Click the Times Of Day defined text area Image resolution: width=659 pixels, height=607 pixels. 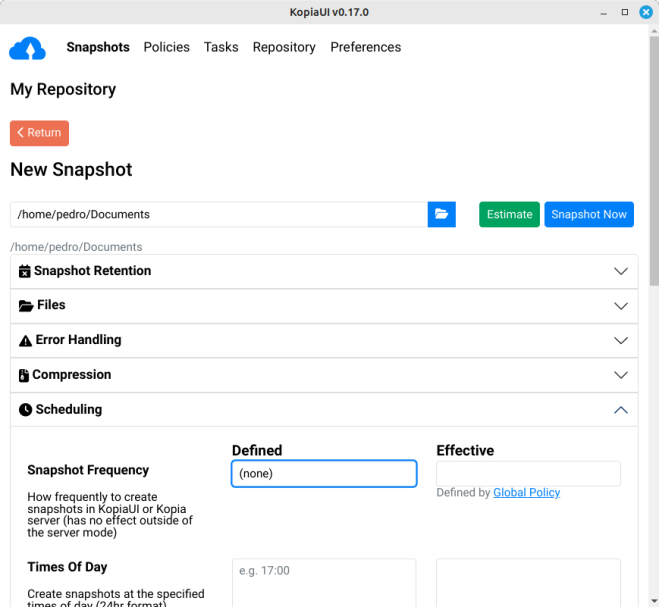pos(324,582)
